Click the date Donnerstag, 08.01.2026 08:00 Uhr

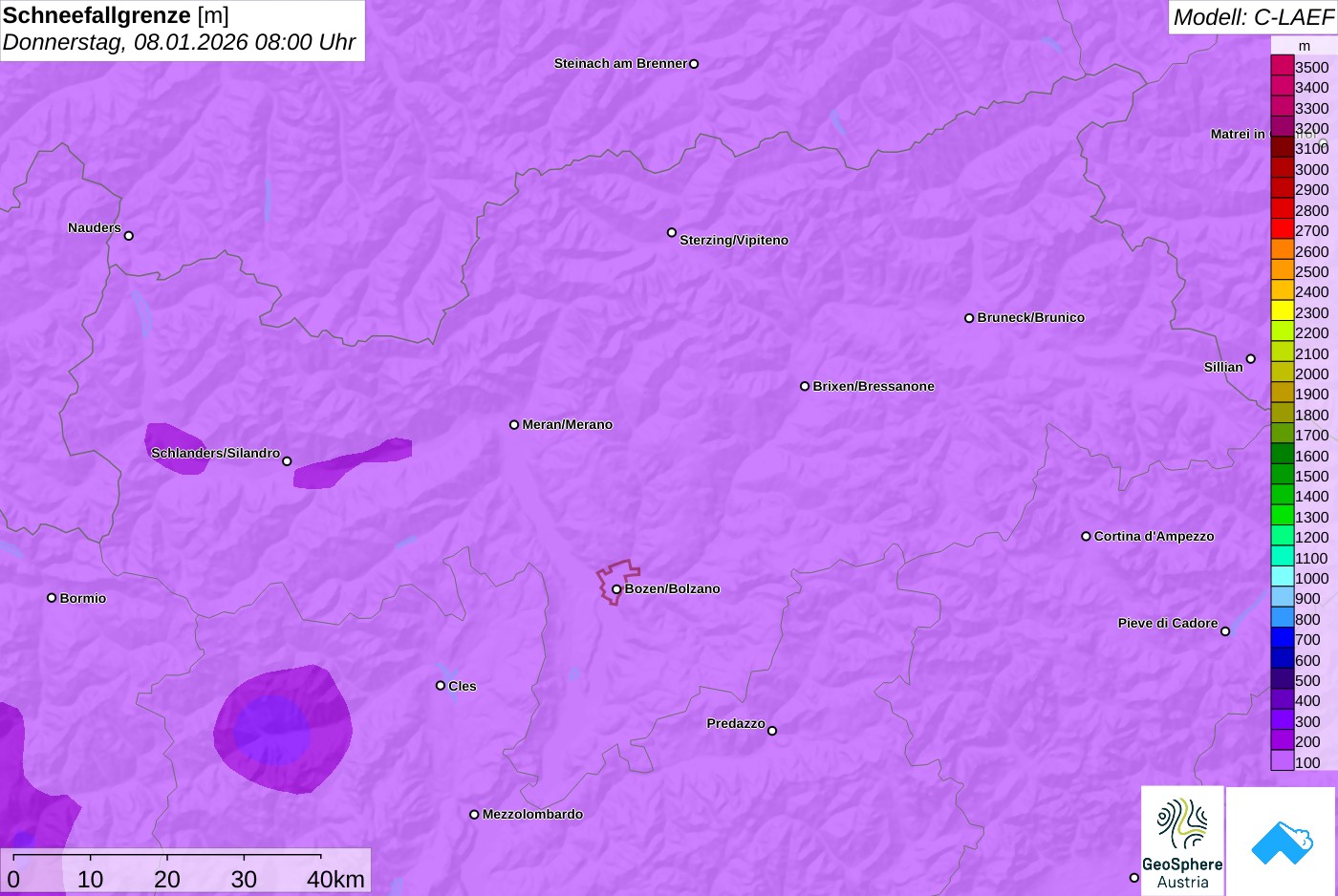179,43
